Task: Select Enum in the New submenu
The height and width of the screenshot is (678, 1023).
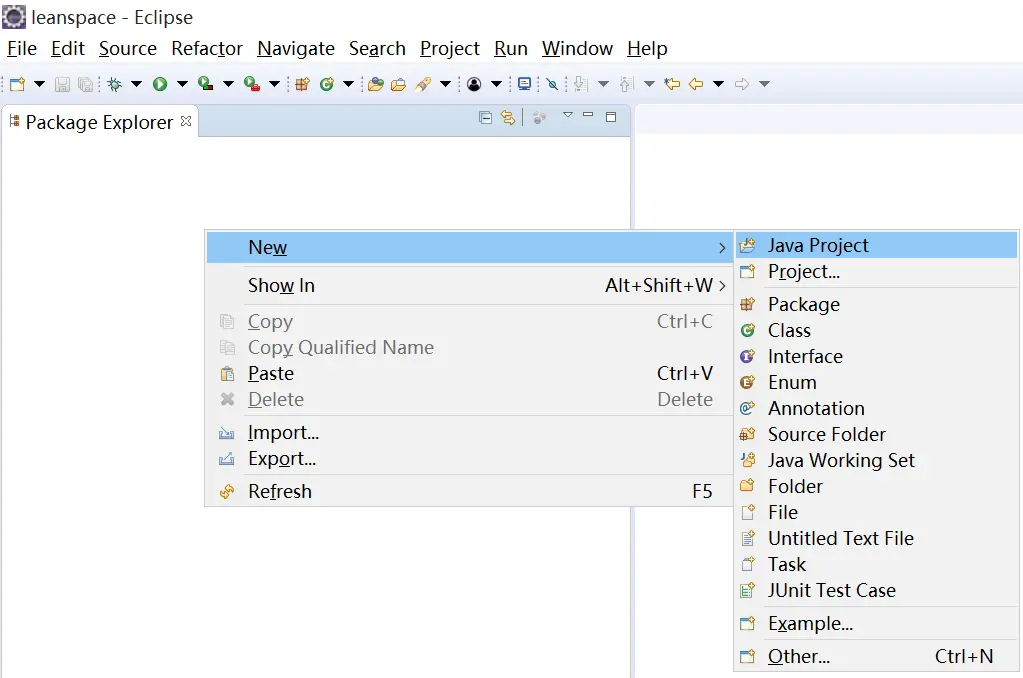Action: pyautogui.click(x=876, y=382)
